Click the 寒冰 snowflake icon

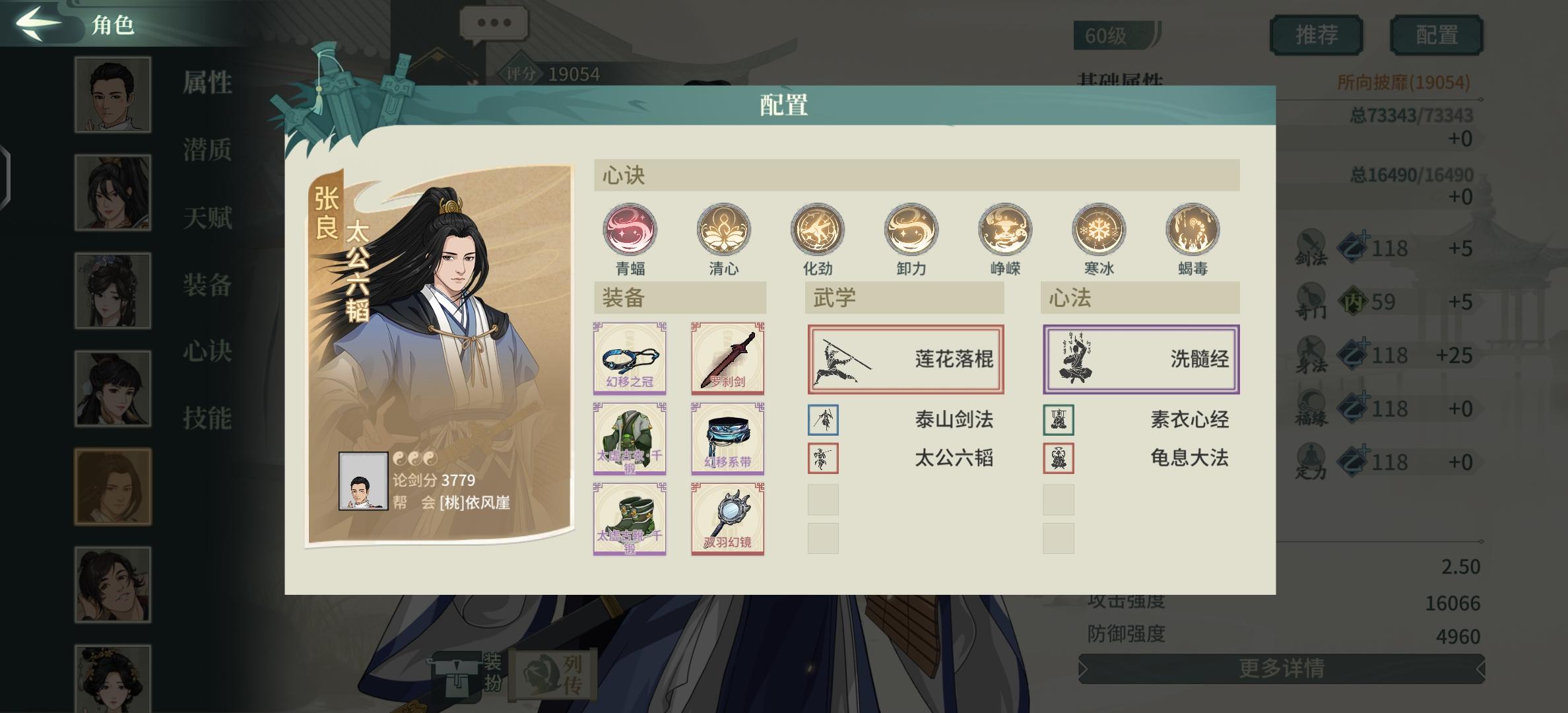[x=1099, y=230]
